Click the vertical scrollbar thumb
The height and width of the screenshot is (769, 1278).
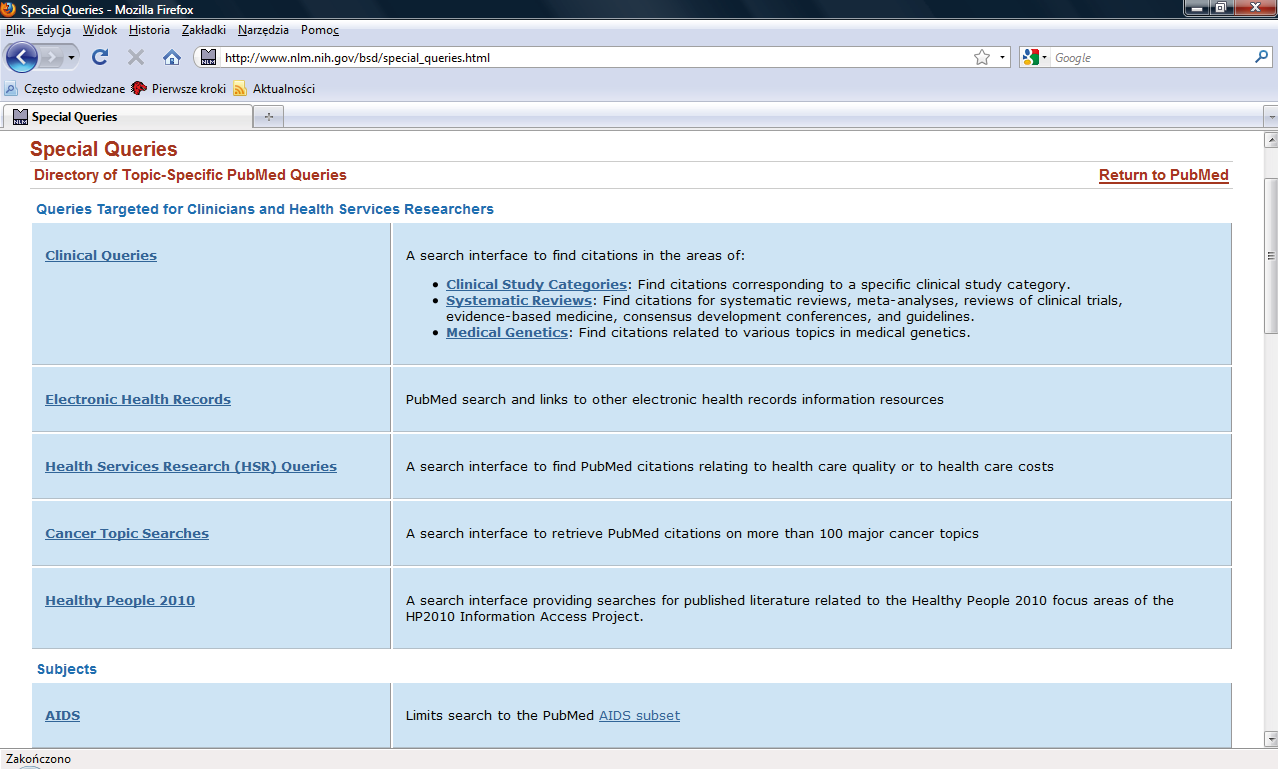pos(1271,255)
